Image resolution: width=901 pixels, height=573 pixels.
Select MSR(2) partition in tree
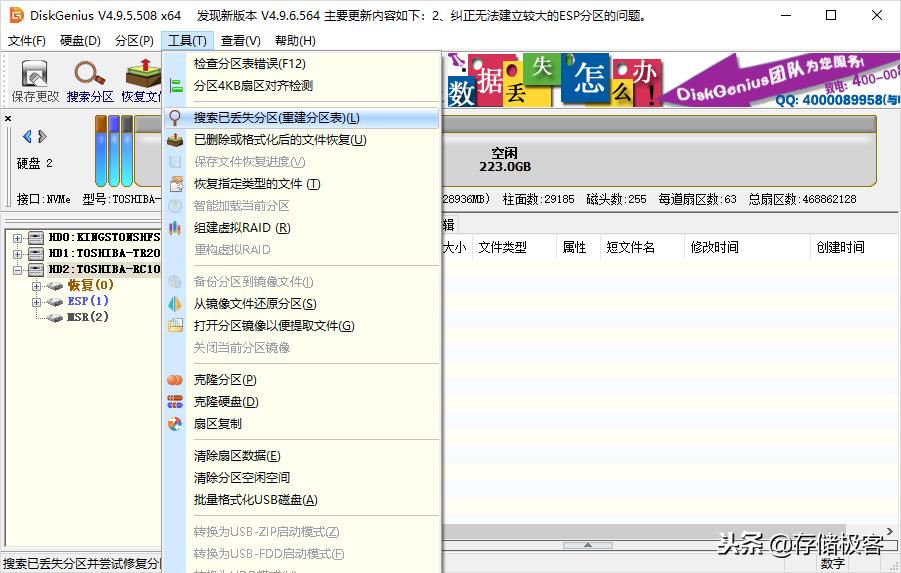tap(88, 317)
